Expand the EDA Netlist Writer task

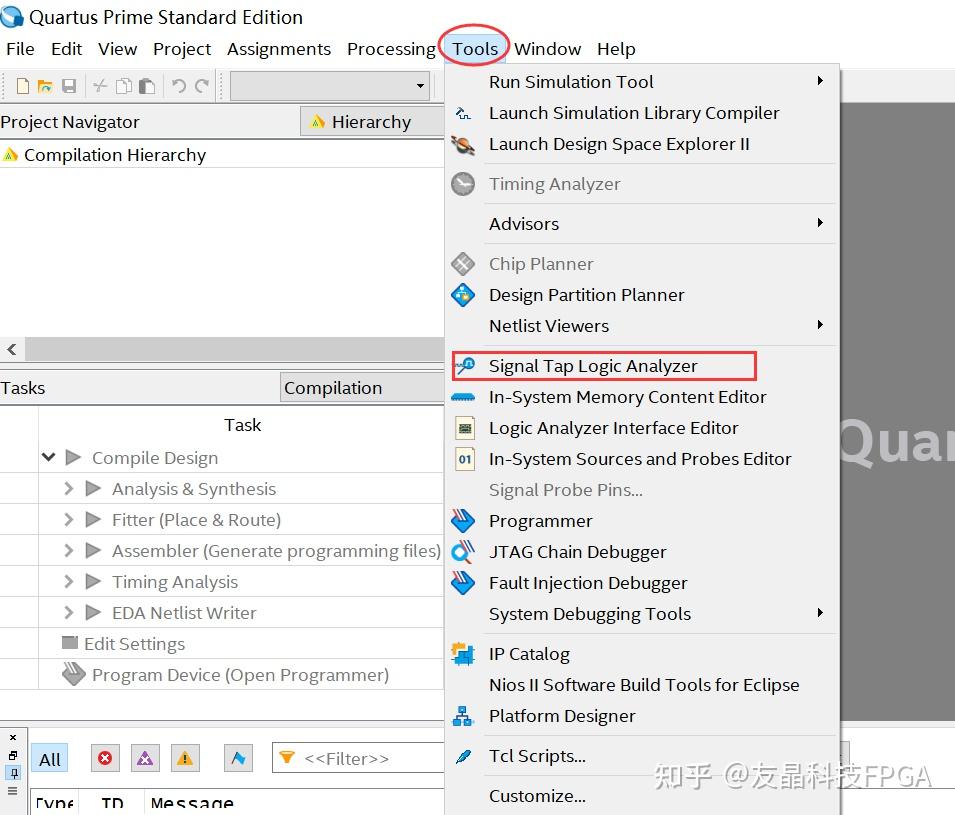coord(69,613)
